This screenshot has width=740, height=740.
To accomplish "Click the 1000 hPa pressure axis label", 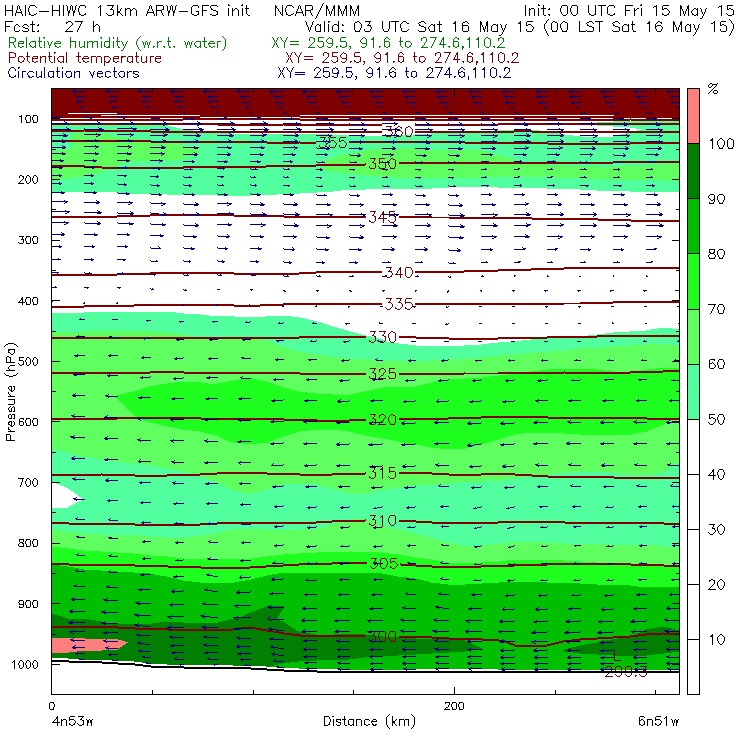I will tap(25, 664).
